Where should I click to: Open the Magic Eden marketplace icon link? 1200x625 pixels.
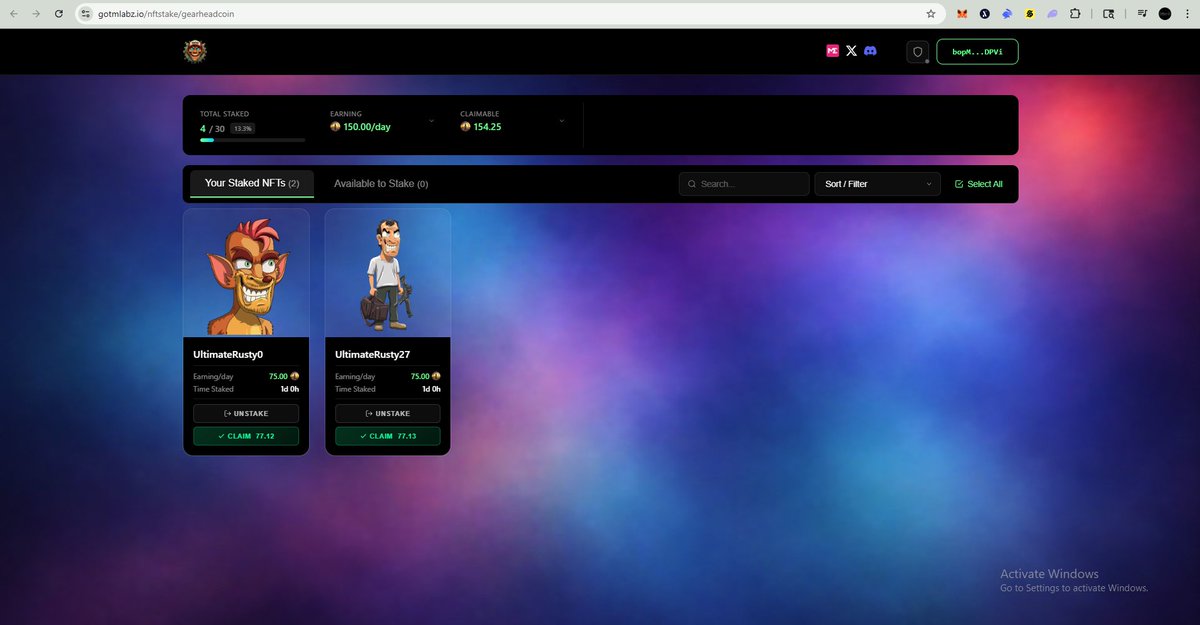[x=832, y=51]
